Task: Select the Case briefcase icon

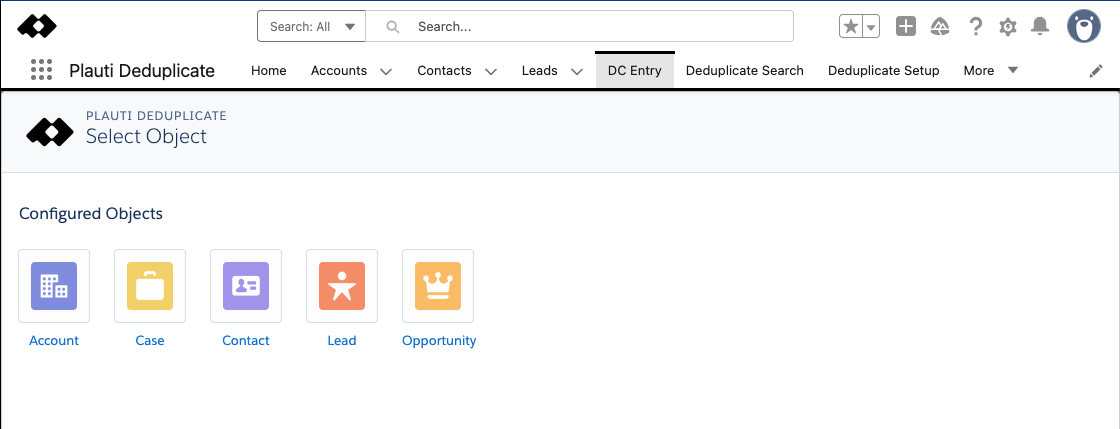Action: click(150, 286)
